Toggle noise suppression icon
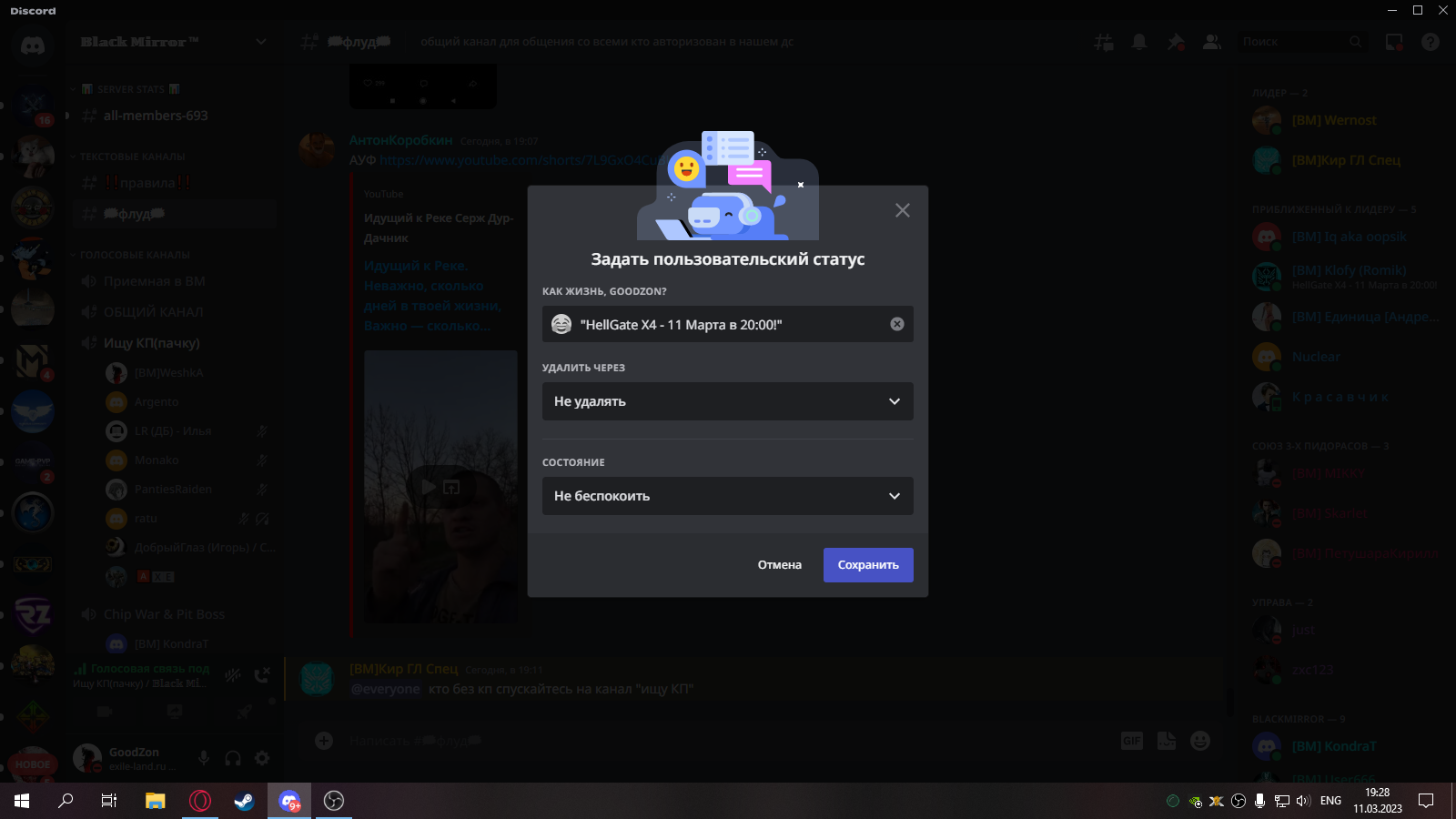The width and height of the screenshot is (1456, 819). coord(233,674)
